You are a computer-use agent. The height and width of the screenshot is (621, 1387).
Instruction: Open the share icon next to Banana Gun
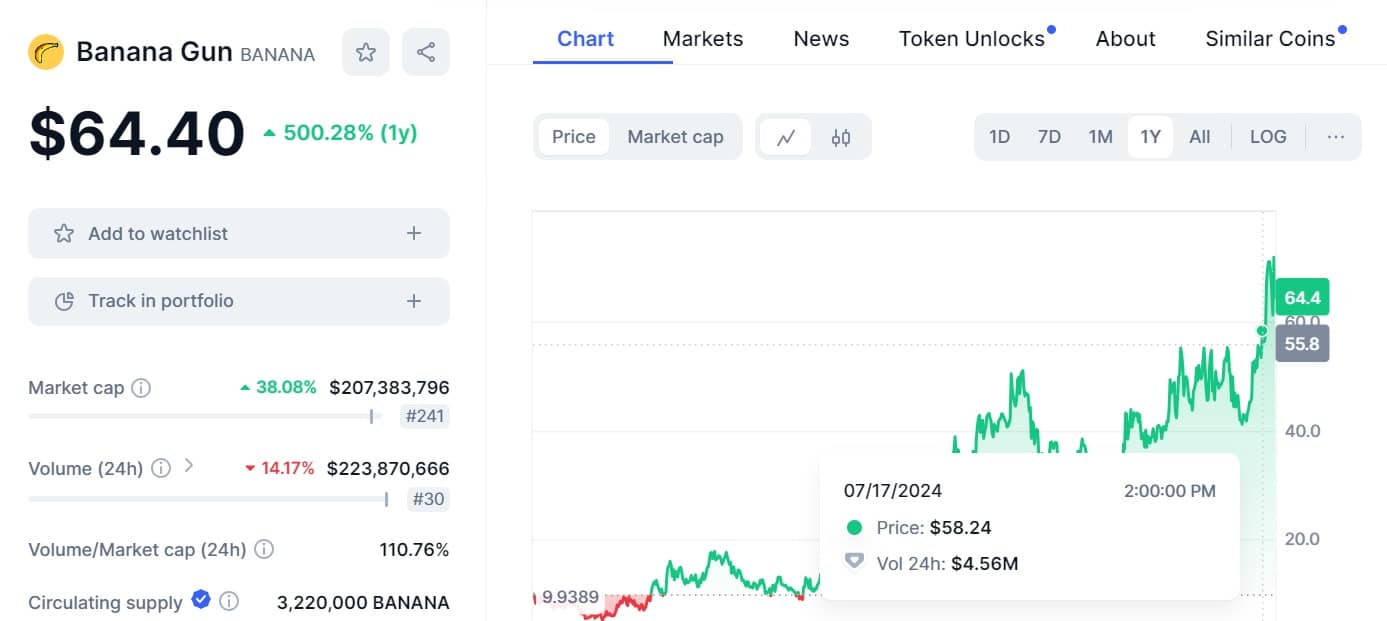point(426,52)
